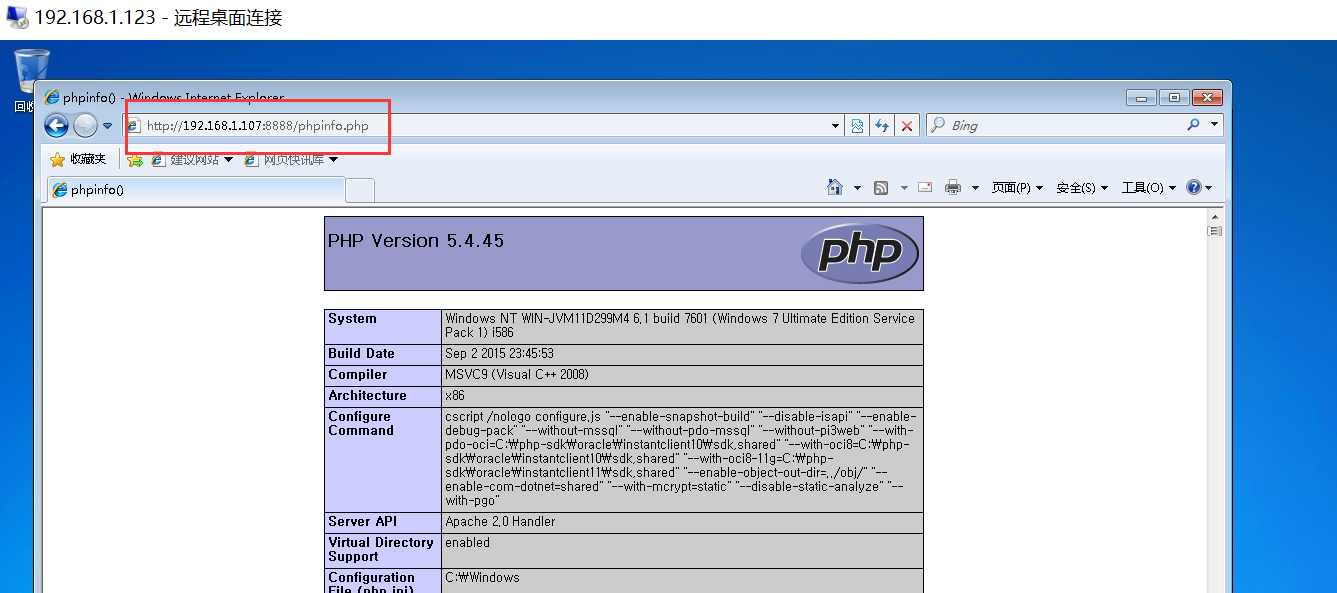Screen dimensions: 1337x593
Task: Click the 'Sep 2 2015 23:45:53' value
Action: coord(499,354)
